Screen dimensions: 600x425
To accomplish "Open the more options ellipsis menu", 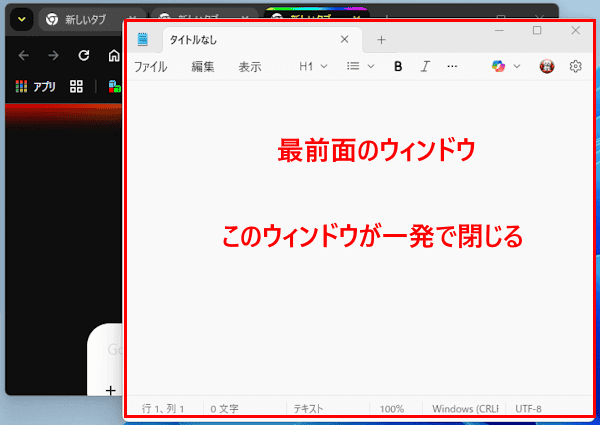I will 452,67.
